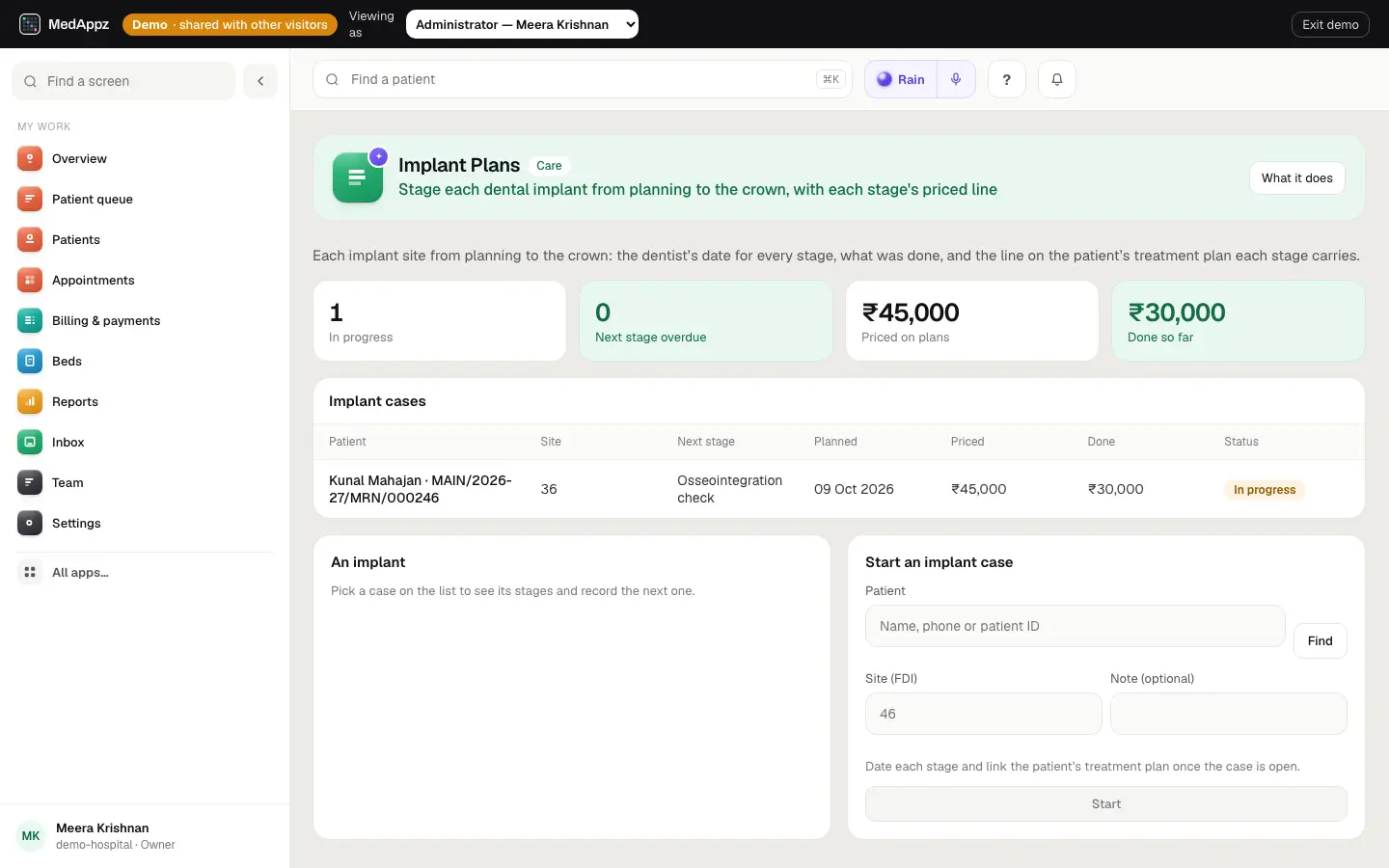The image size is (1389, 868).
Task: Open the Patient queue menu item
Action: click(145, 200)
